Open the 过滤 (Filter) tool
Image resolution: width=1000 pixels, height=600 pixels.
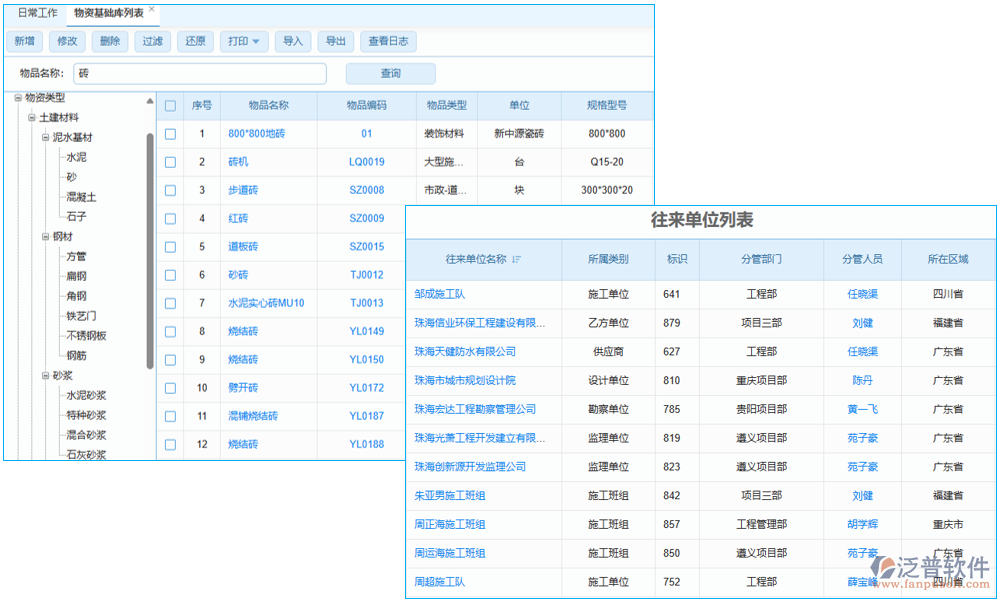coord(152,41)
